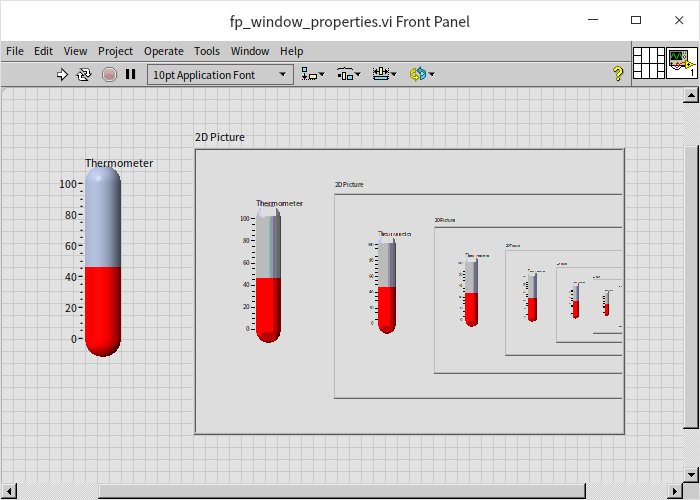This screenshot has width=700, height=500.
Task: Click the 2D Picture indicator label
Action: pyautogui.click(x=219, y=138)
